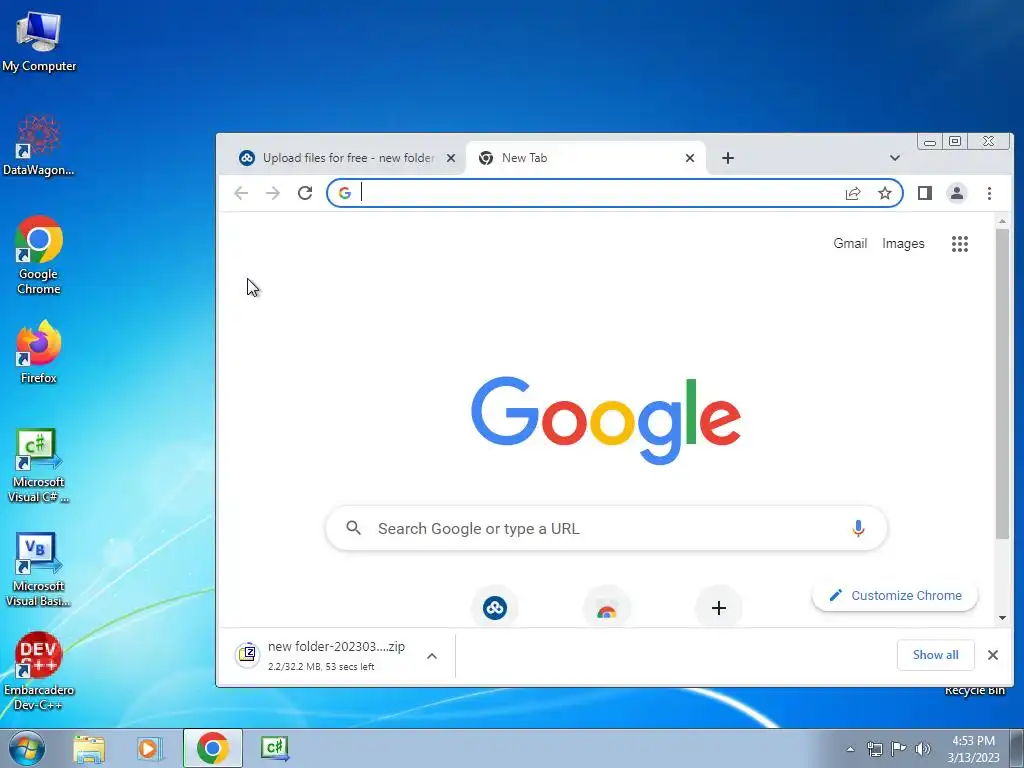Click the zip file icon in downloads bar
This screenshot has width=1024, height=768.
pyautogui.click(x=248, y=654)
